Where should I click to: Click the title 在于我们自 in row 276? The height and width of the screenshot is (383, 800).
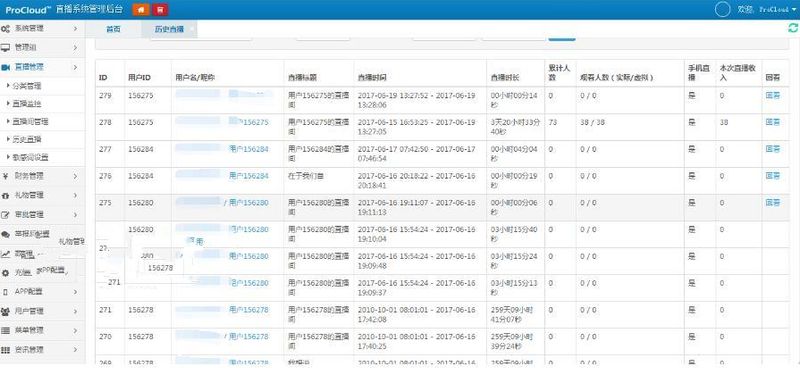pyautogui.click(x=306, y=176)
